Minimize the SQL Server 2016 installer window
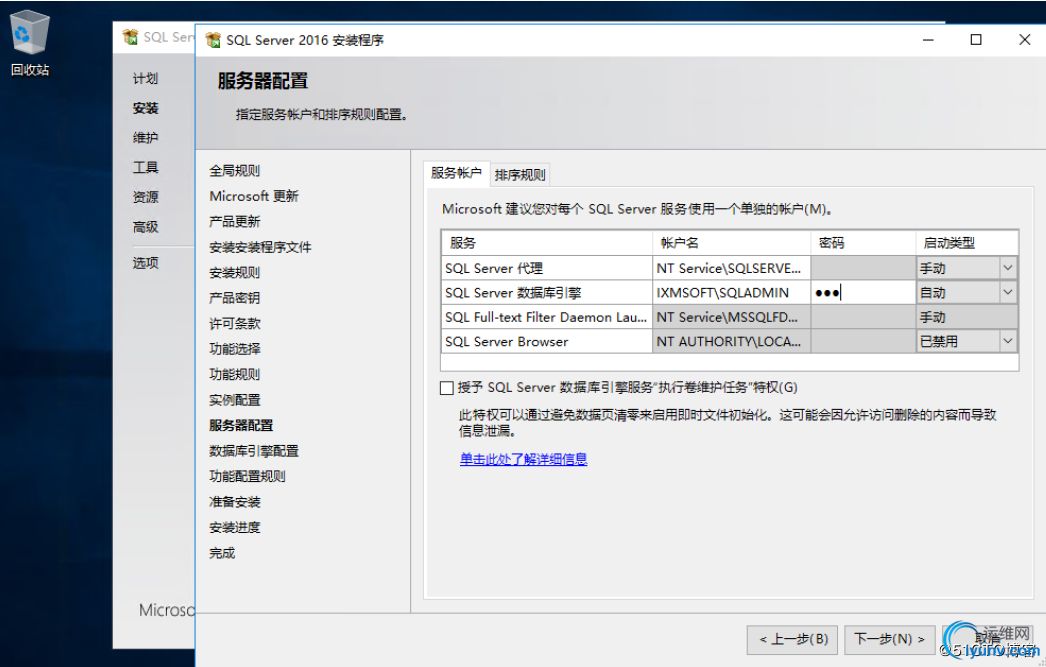Screen dimensions: 1046x667 [928, 40]
